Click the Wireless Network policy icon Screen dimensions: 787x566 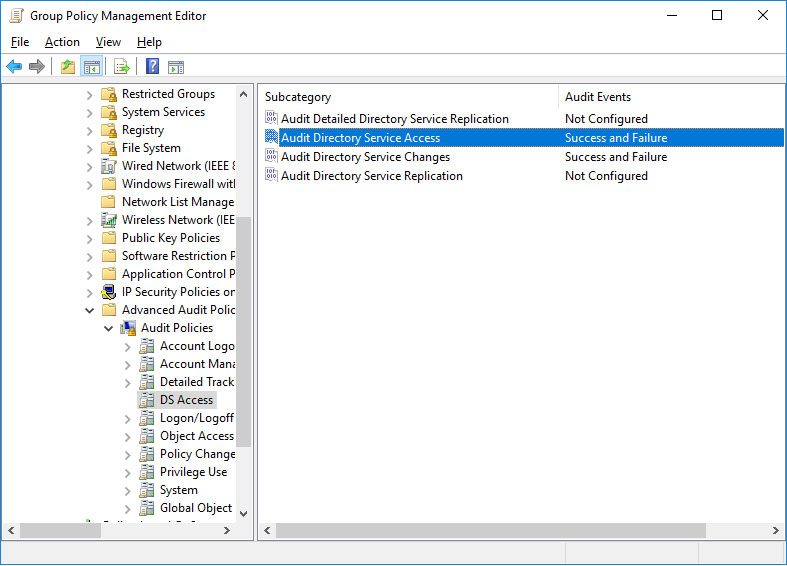click(109, 220)
